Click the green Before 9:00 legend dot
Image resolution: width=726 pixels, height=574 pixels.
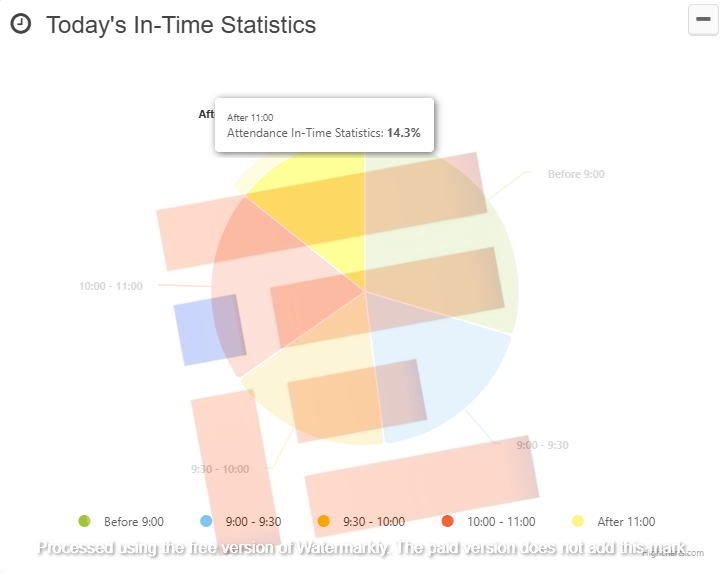[84, 521]
